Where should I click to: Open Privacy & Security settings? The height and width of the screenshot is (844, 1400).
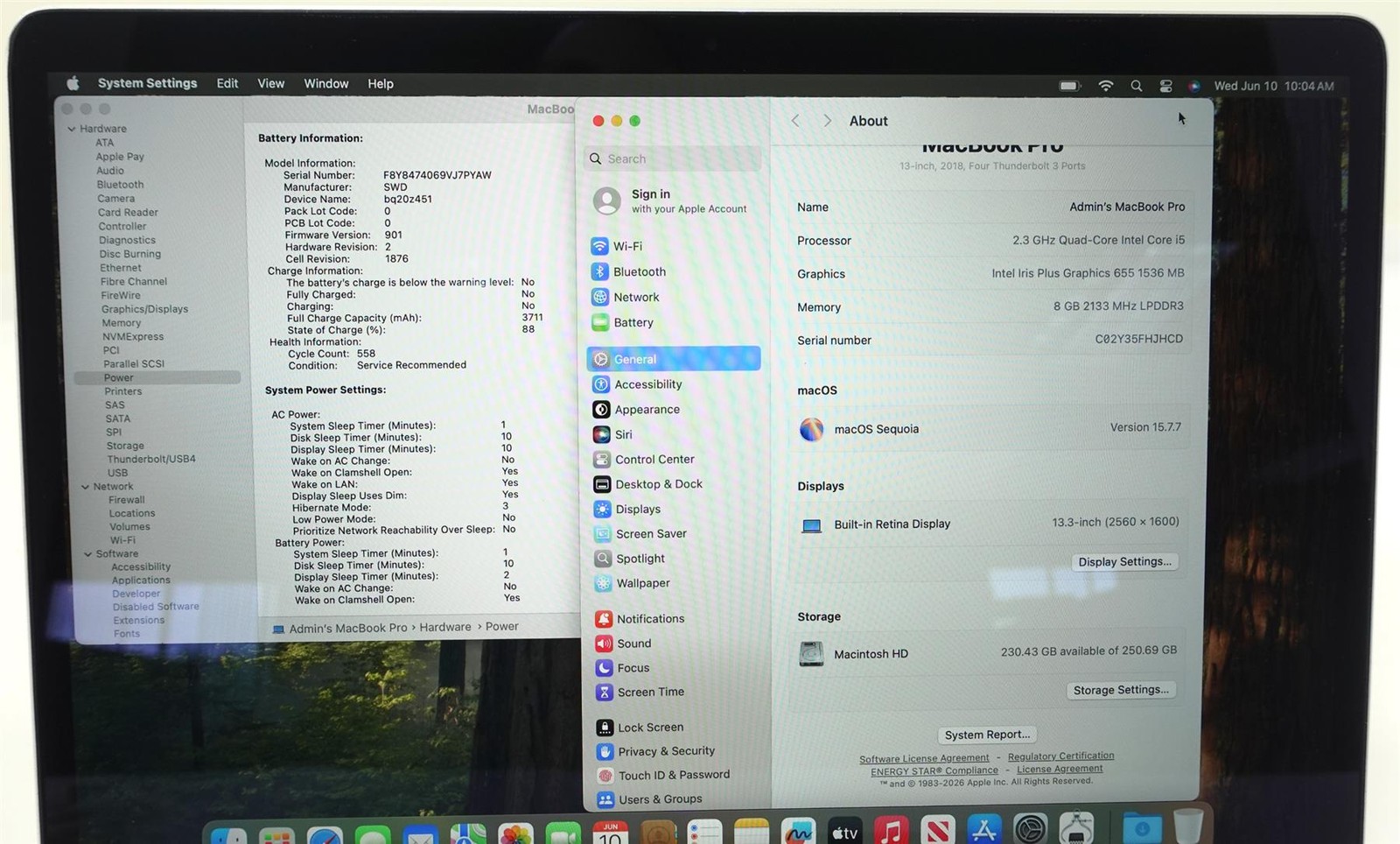(x=656, y=751)
